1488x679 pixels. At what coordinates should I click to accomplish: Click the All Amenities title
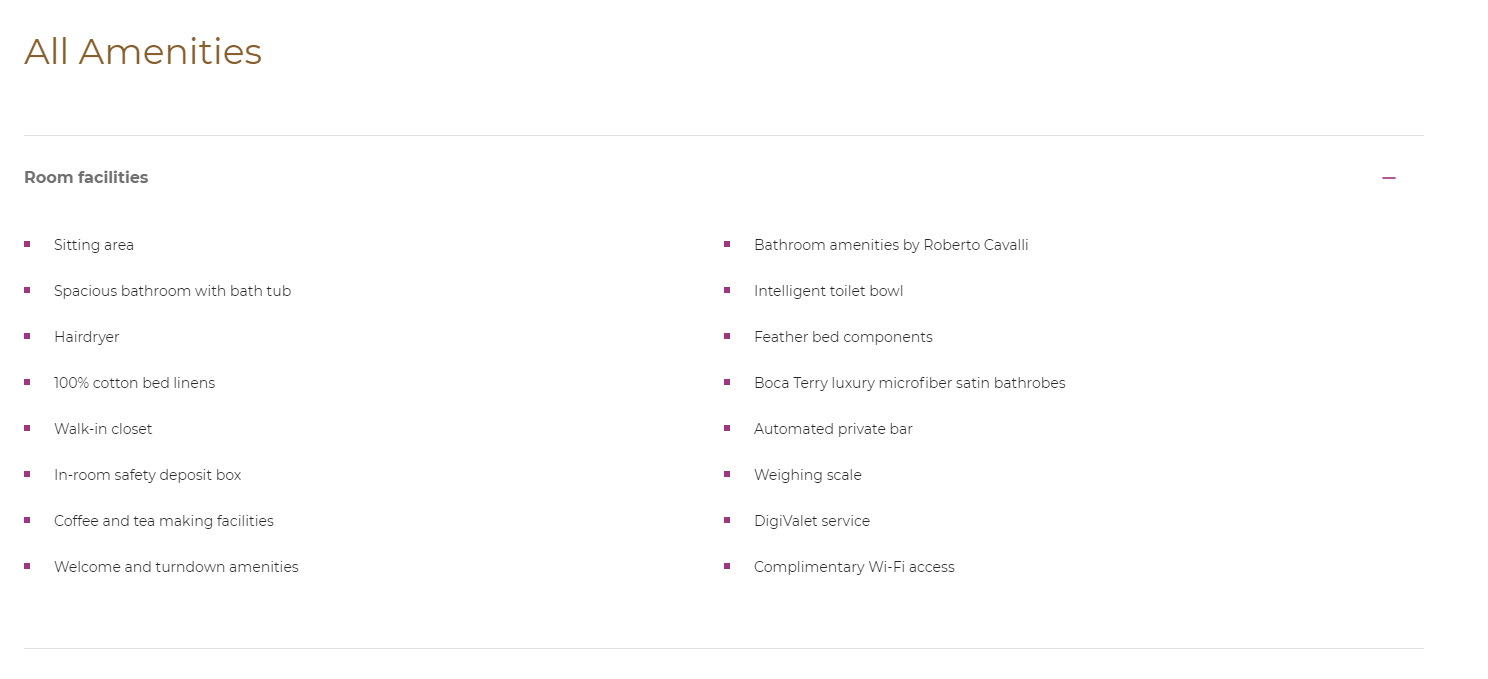point(143,52)
